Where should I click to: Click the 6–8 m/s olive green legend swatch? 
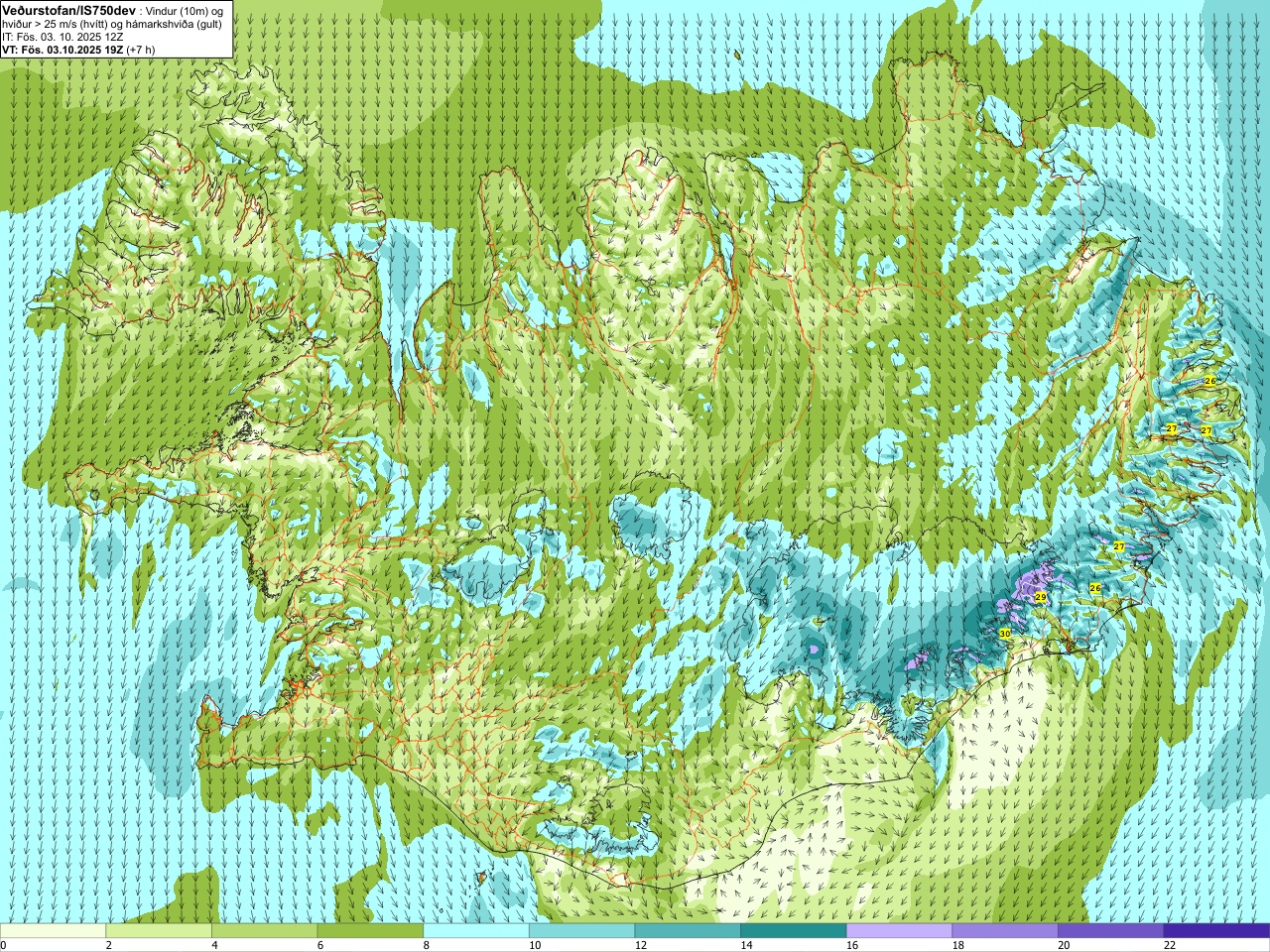[x=370, y=931]
